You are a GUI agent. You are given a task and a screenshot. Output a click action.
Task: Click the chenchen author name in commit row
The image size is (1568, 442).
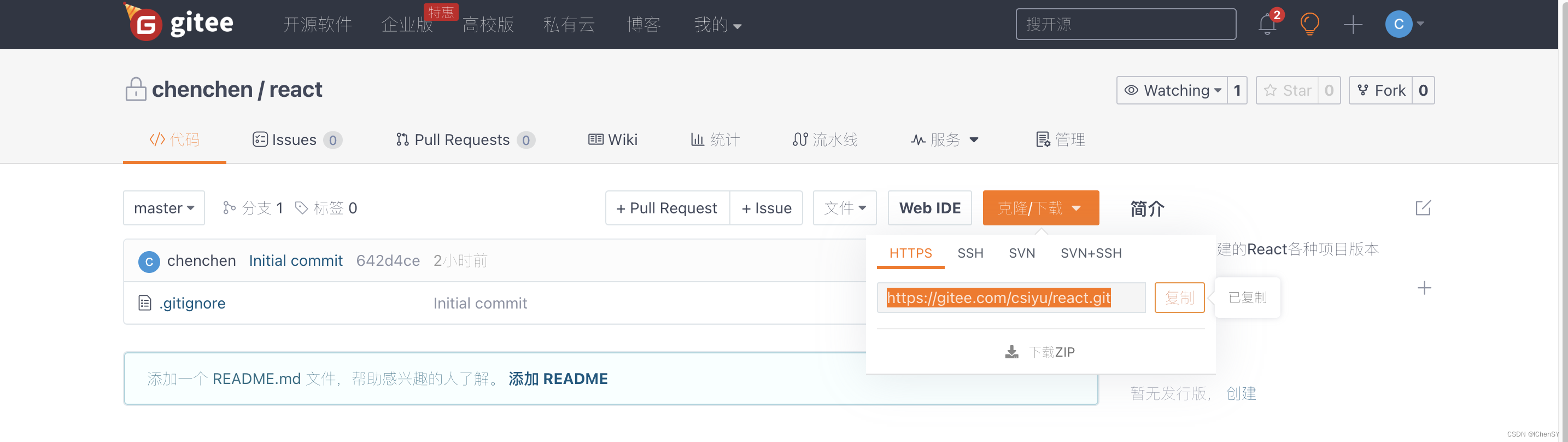tap(202, 260)
